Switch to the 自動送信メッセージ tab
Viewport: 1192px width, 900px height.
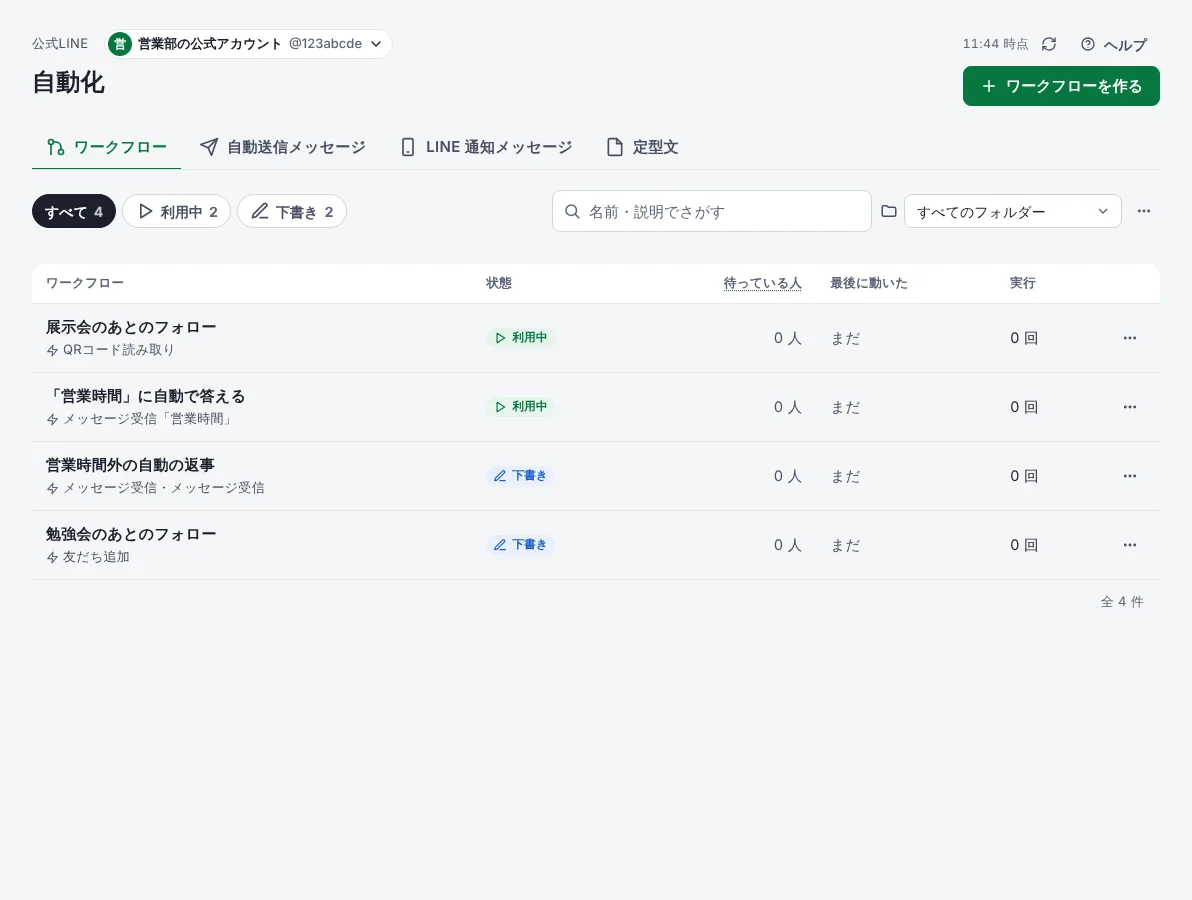point(282,147)
